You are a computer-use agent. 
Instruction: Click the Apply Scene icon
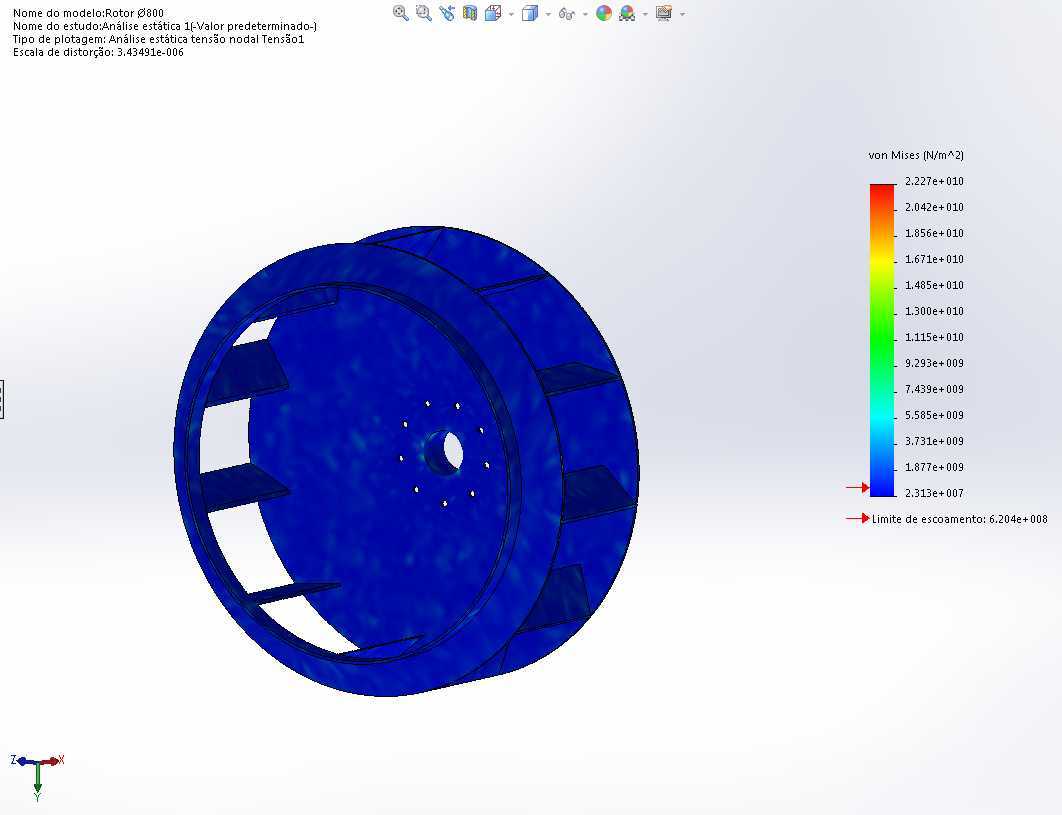[627, 13]
